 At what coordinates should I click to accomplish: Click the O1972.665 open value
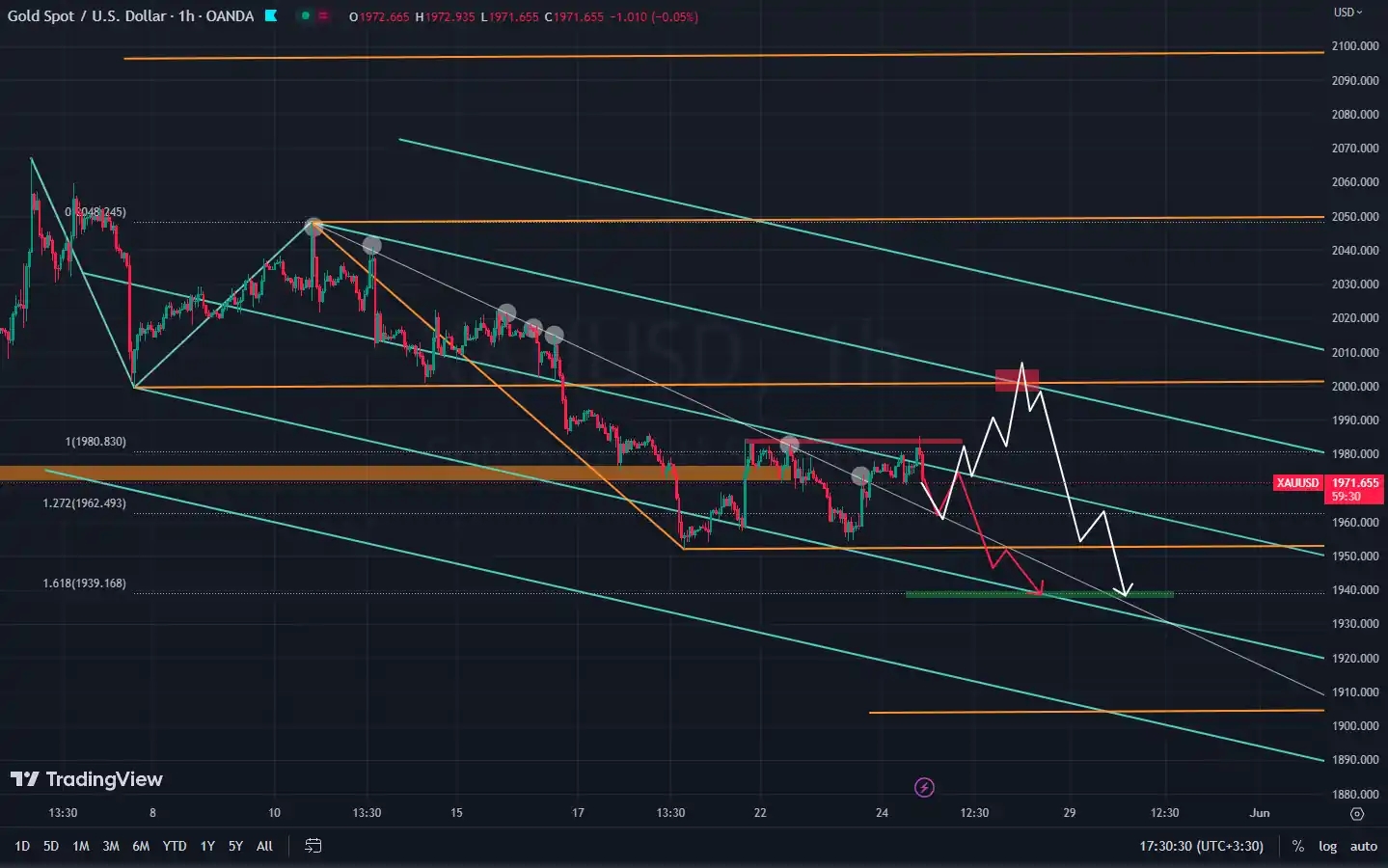(x=379, y=17)
